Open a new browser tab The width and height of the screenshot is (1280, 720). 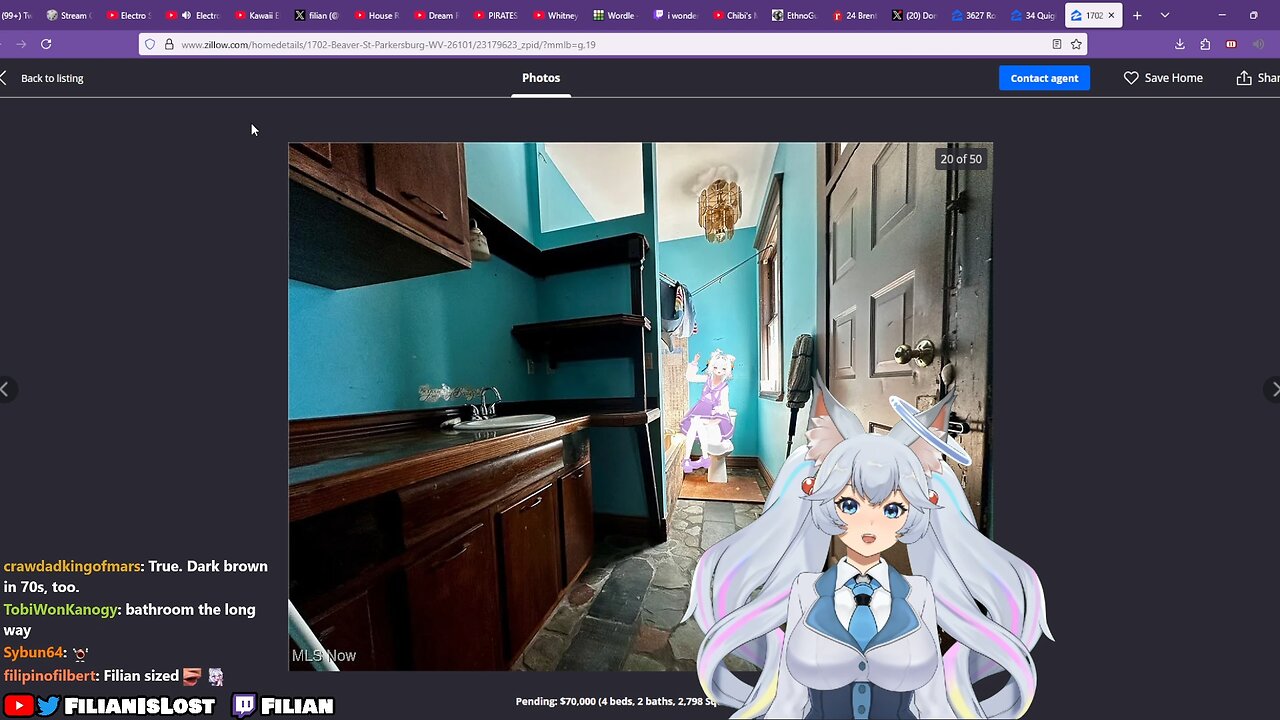tap(1137, 15)
